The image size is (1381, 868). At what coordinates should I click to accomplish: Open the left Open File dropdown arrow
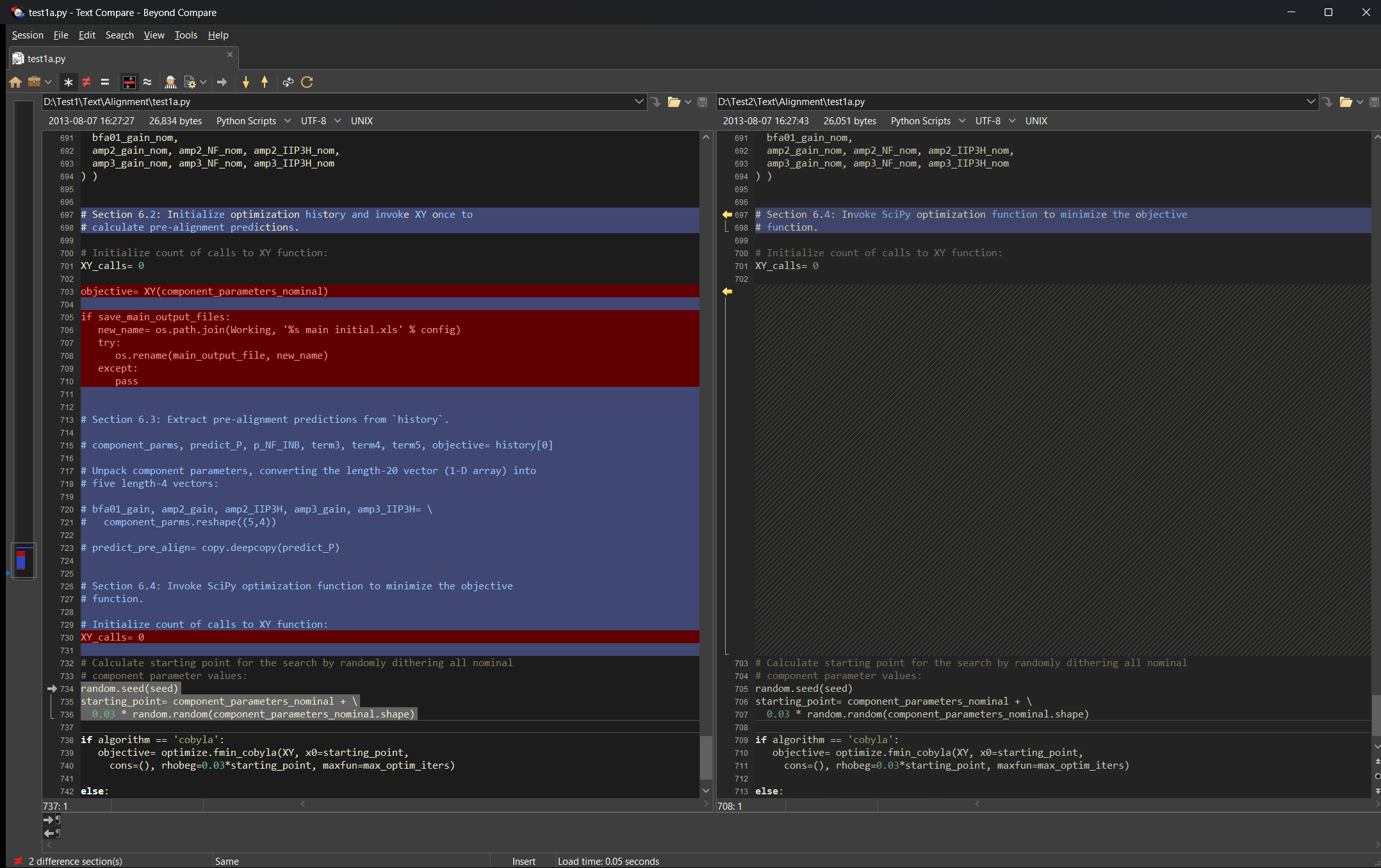[688, 102]
